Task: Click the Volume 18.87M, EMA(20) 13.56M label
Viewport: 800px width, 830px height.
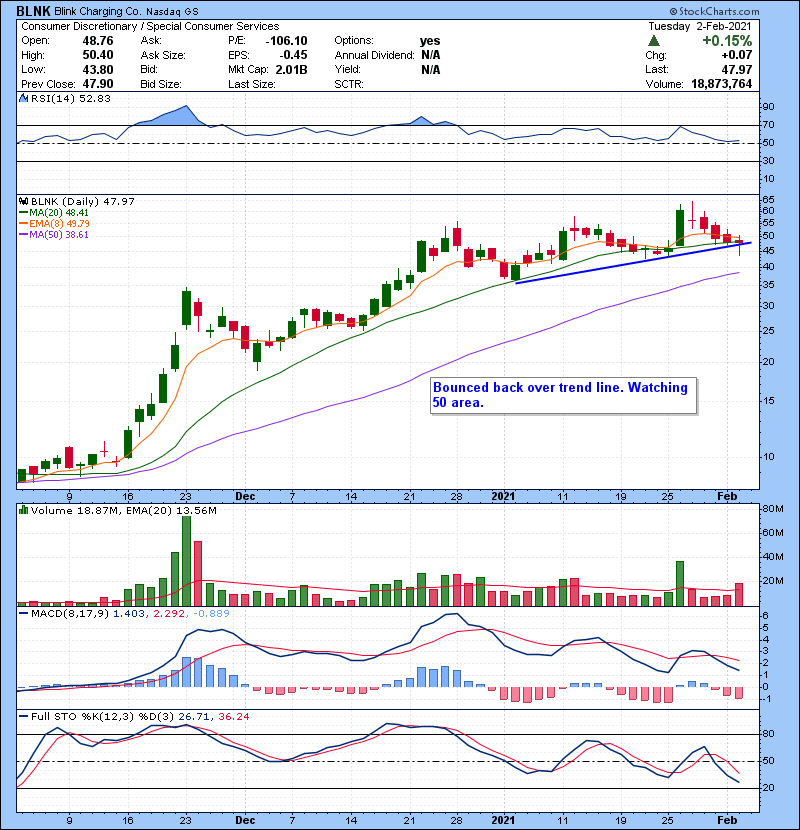Action: point(123,510)
